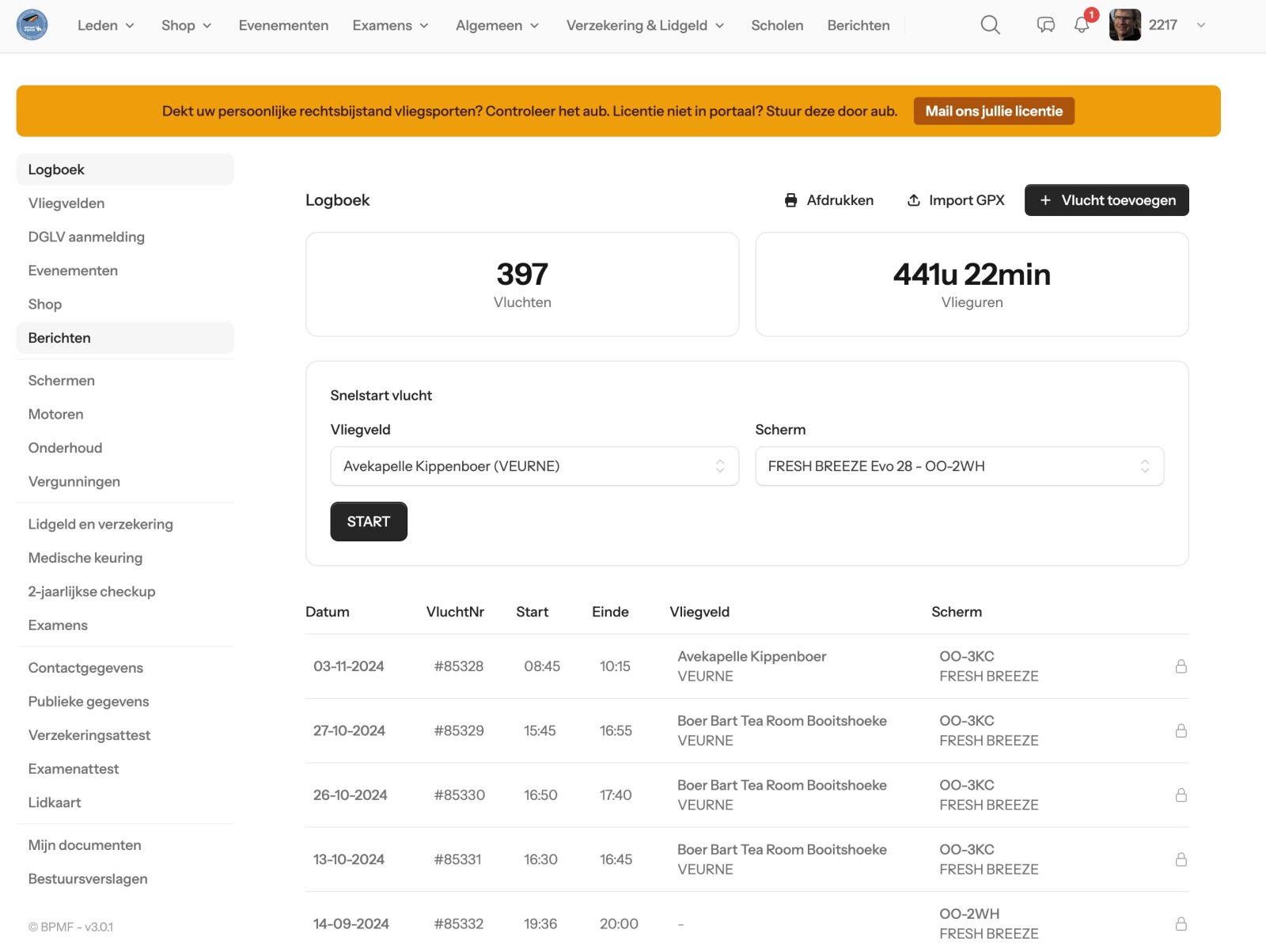Click the Vliegveld column header

(699, 612)
